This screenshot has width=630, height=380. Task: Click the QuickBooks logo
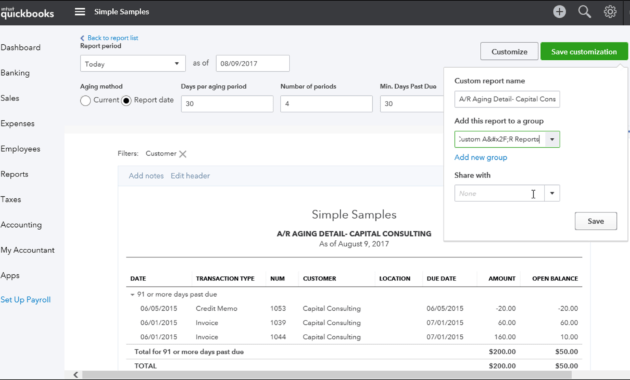click(27, 12)
